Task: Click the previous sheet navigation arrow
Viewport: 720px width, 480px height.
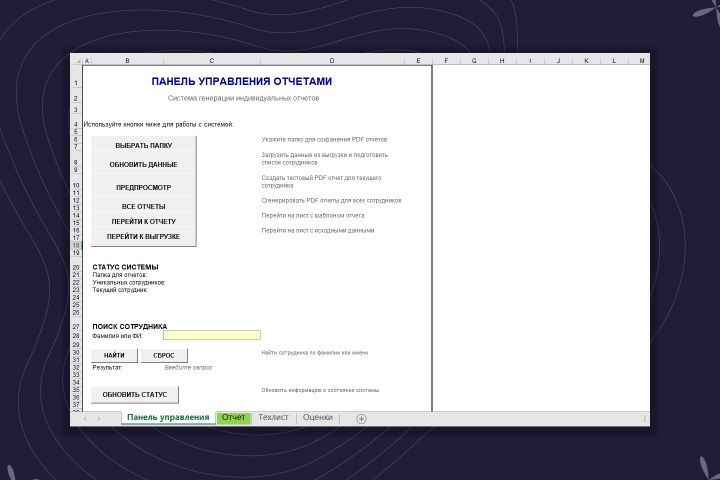Action: click(x=85, y=418)
